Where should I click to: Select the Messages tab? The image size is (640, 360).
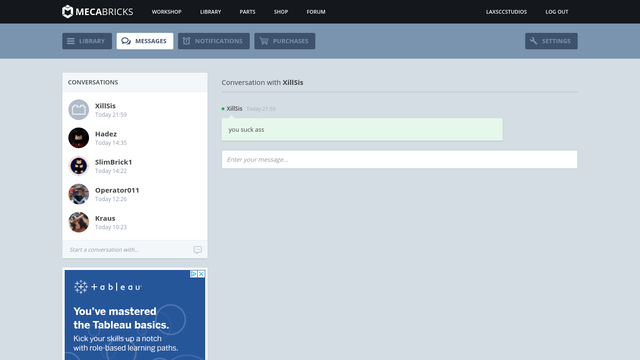(145, 41)
